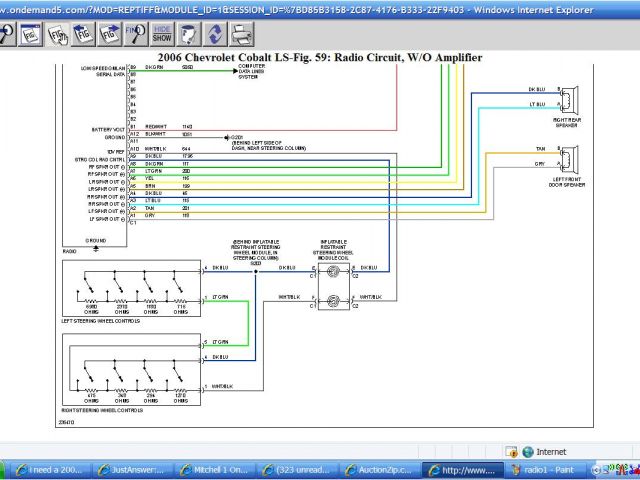This screenshot has height=480, width=640.
Task: Open radio1 - Paint from taskbar
Action: pos(544,469)
